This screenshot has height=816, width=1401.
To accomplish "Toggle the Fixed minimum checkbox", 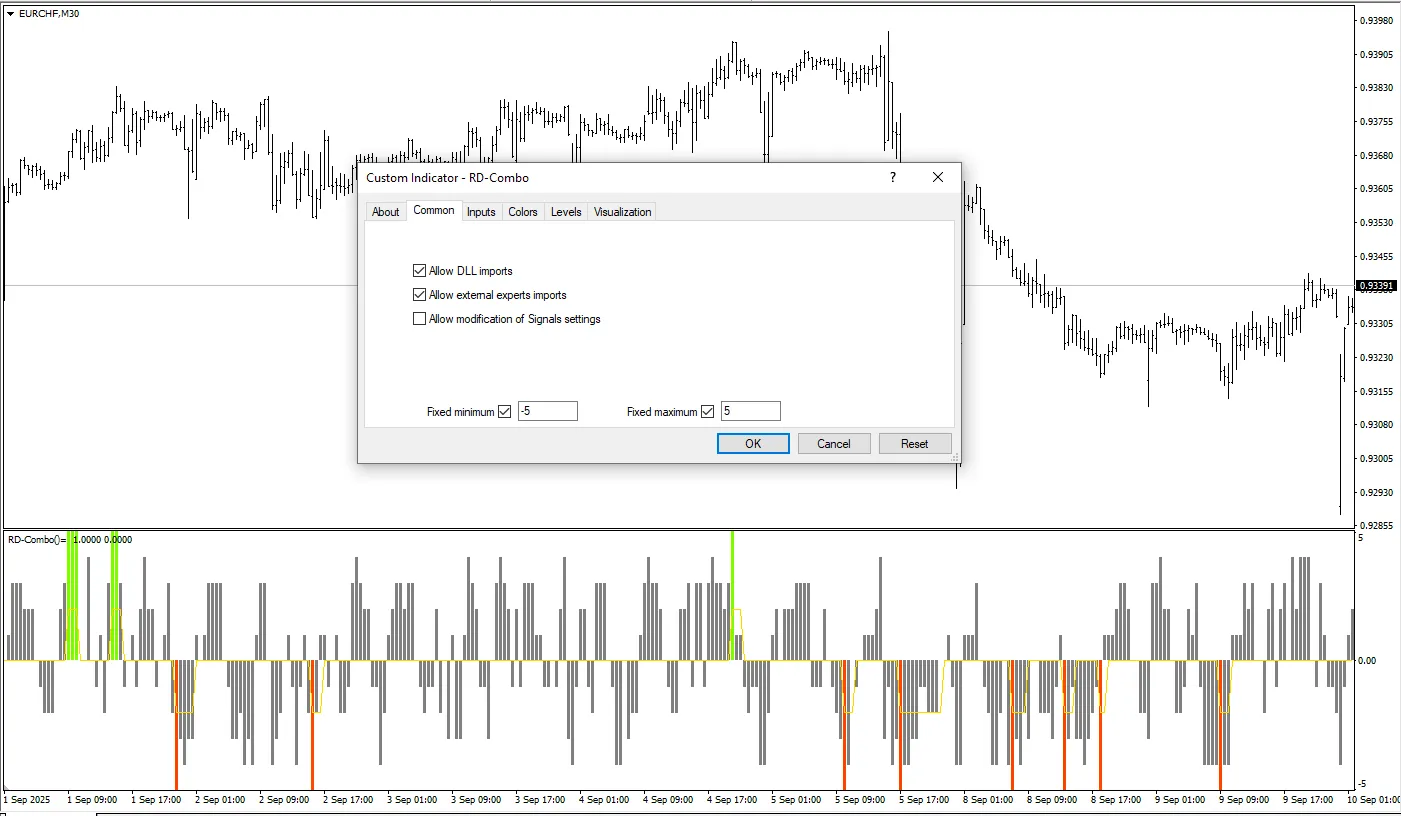I will click(x=504, y=411).
